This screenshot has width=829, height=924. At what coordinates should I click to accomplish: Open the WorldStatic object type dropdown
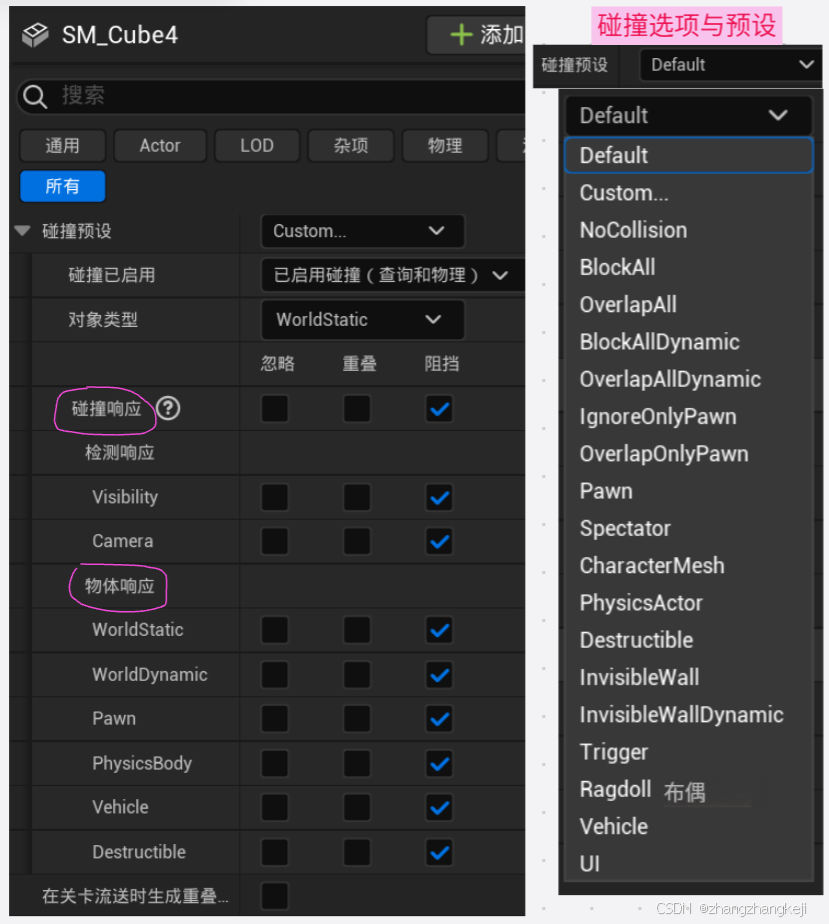click(x=362, y=319)
